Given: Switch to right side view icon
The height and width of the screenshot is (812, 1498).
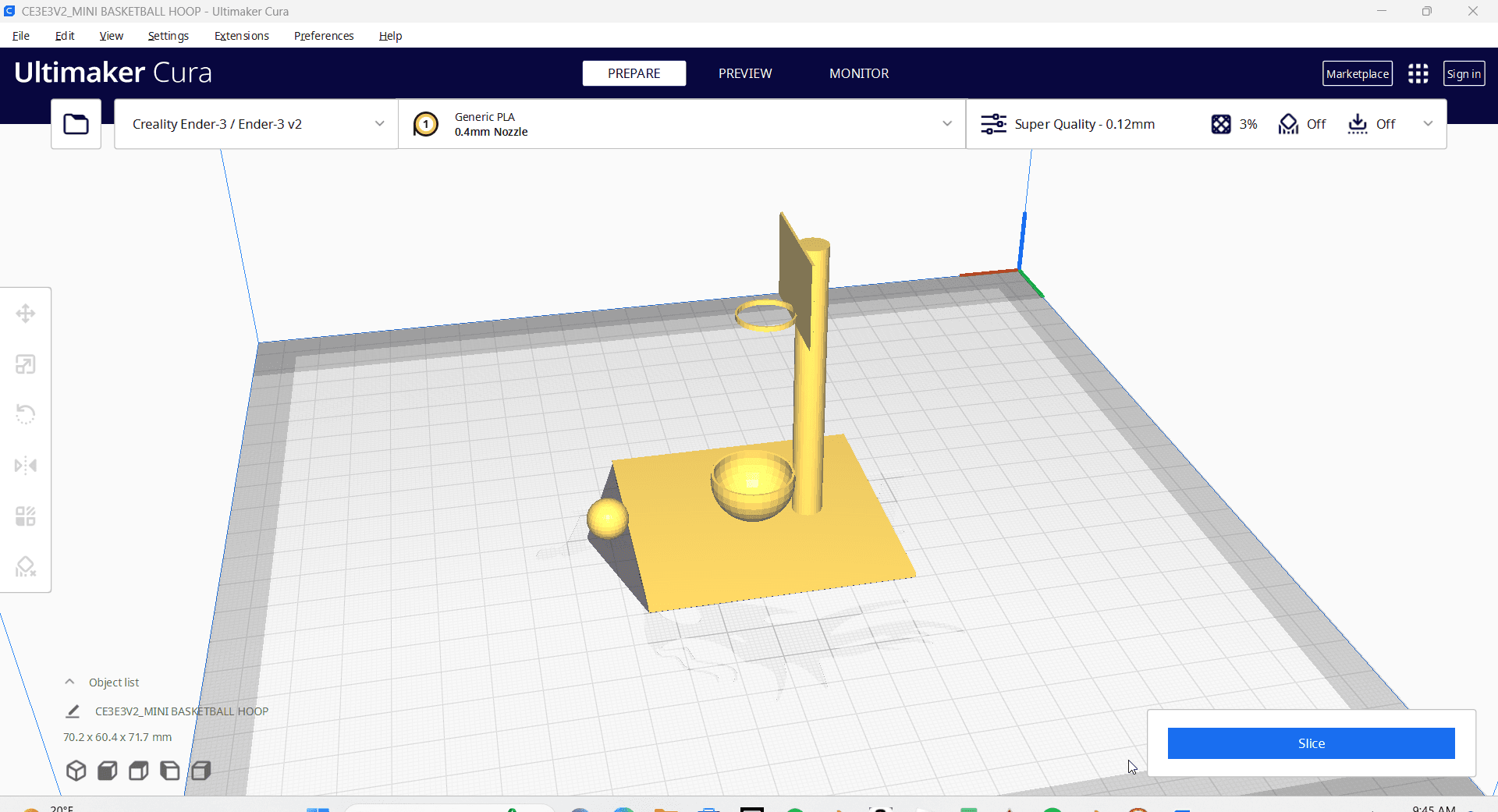Looking at the screenshot, I should [x=201, y=771].
